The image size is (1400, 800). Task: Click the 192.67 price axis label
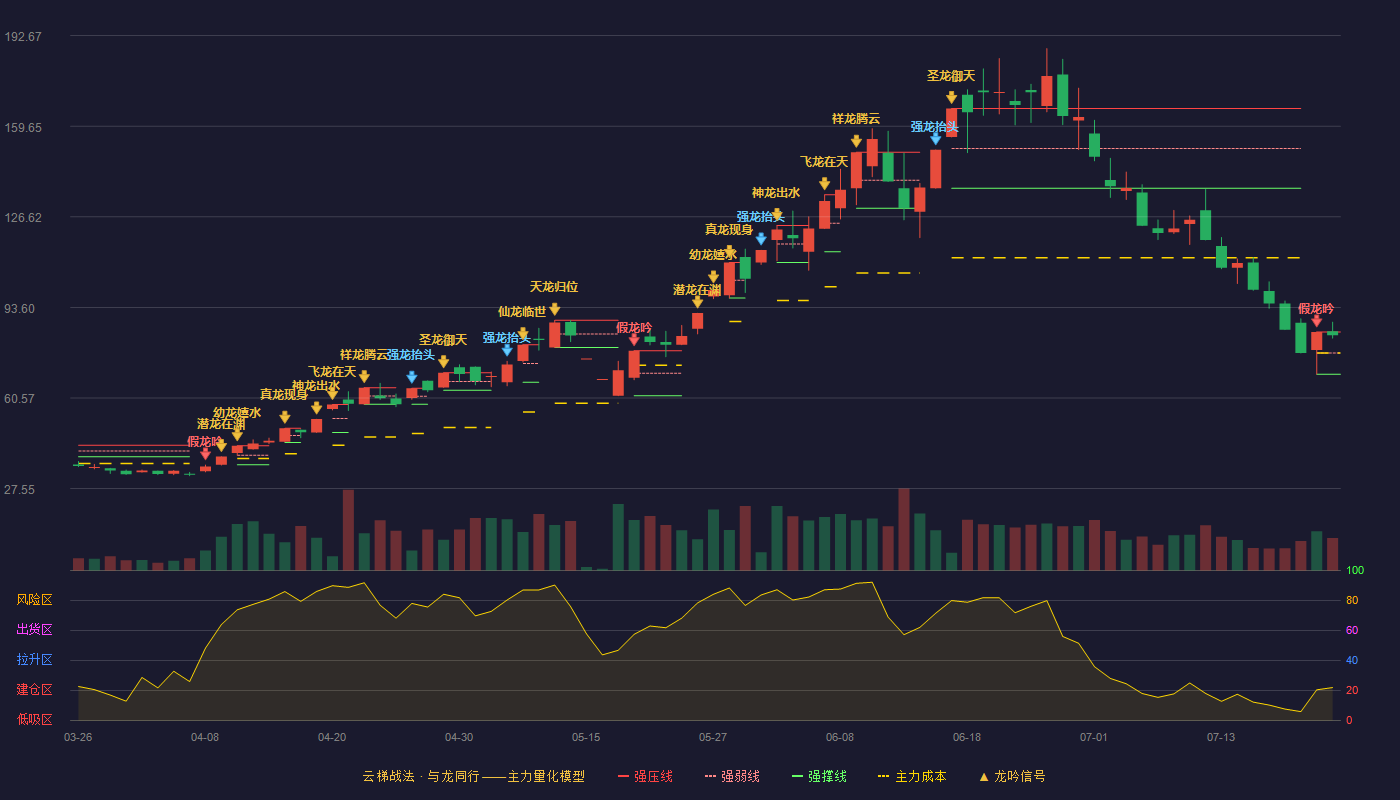click(x=23, y=37)
